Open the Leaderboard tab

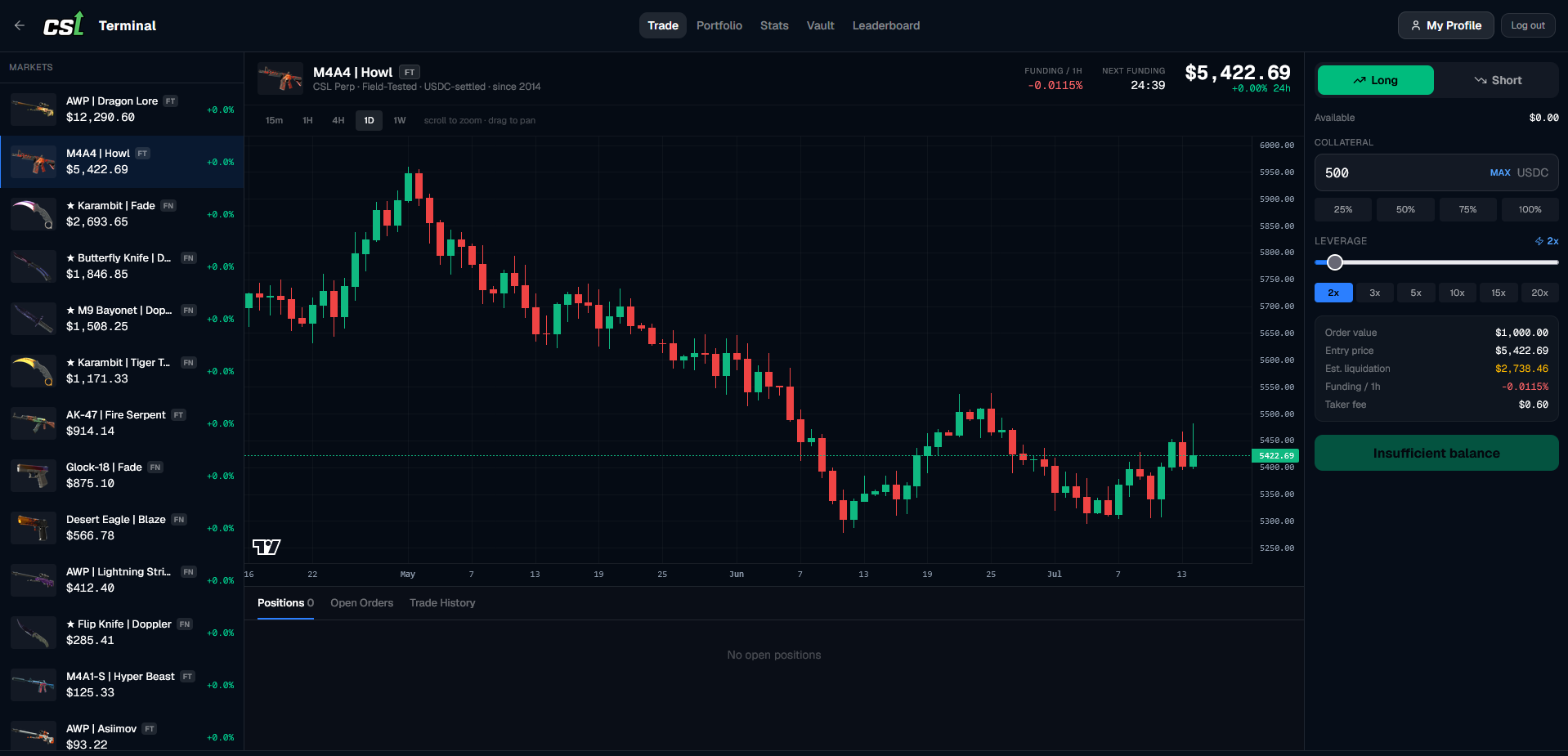pyautogui.click(x=886, y=25)
